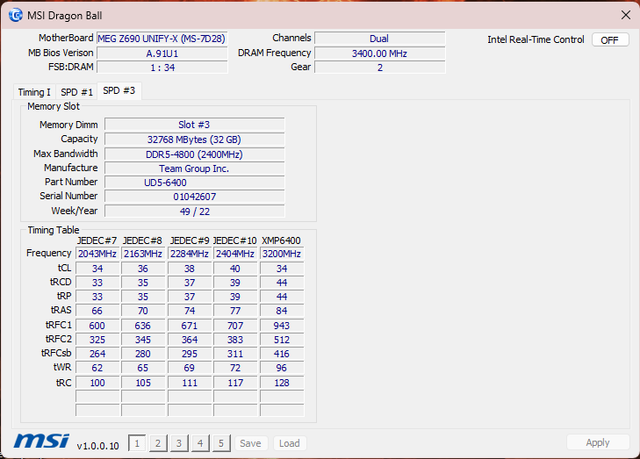This screenshot has height=459, width=640.
Task: Click the JEDEC#9 tRFC1 cell 671
Action: point(189,326)
